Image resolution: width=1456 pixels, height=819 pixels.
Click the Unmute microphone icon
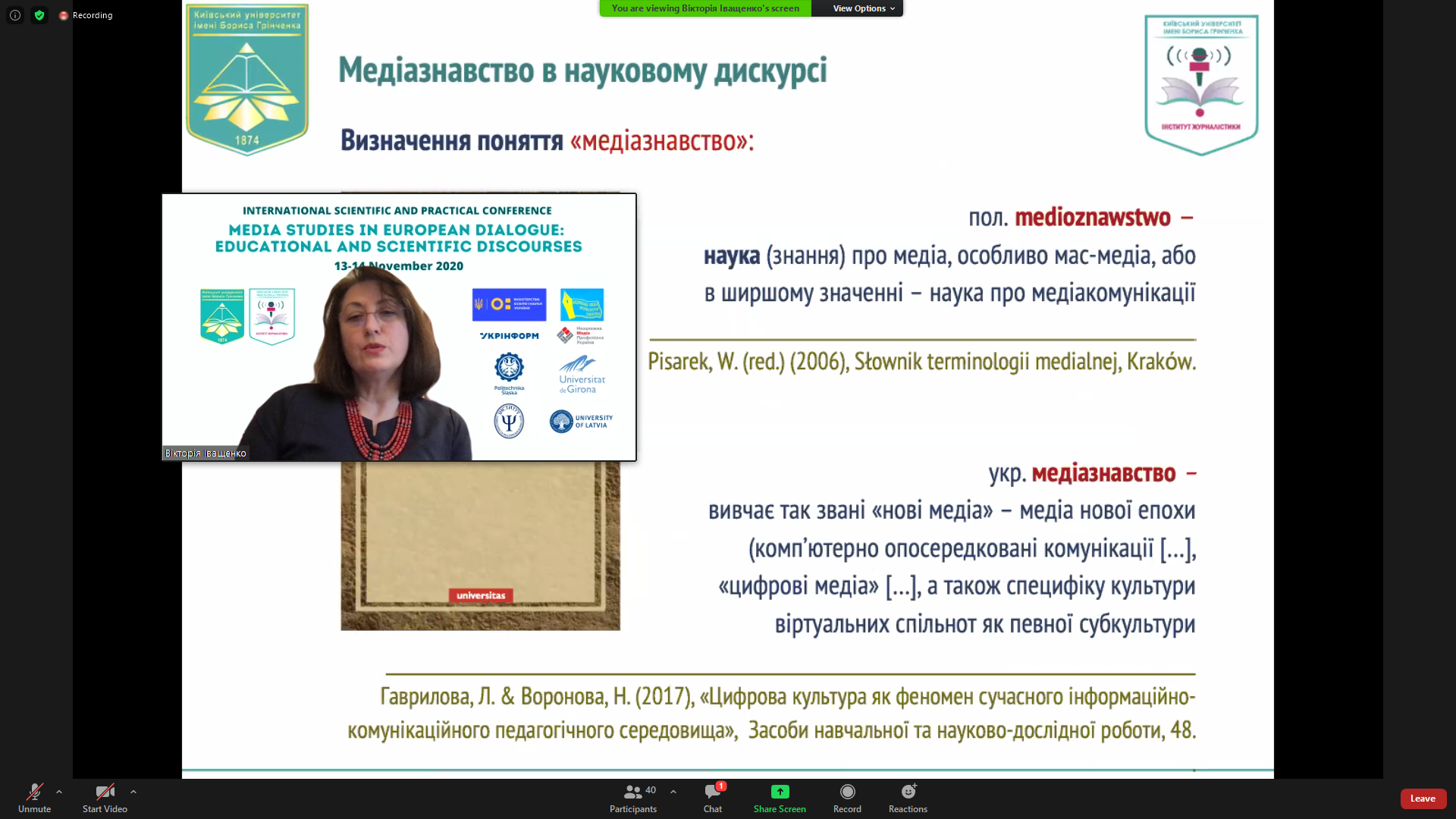pos(34,792)
